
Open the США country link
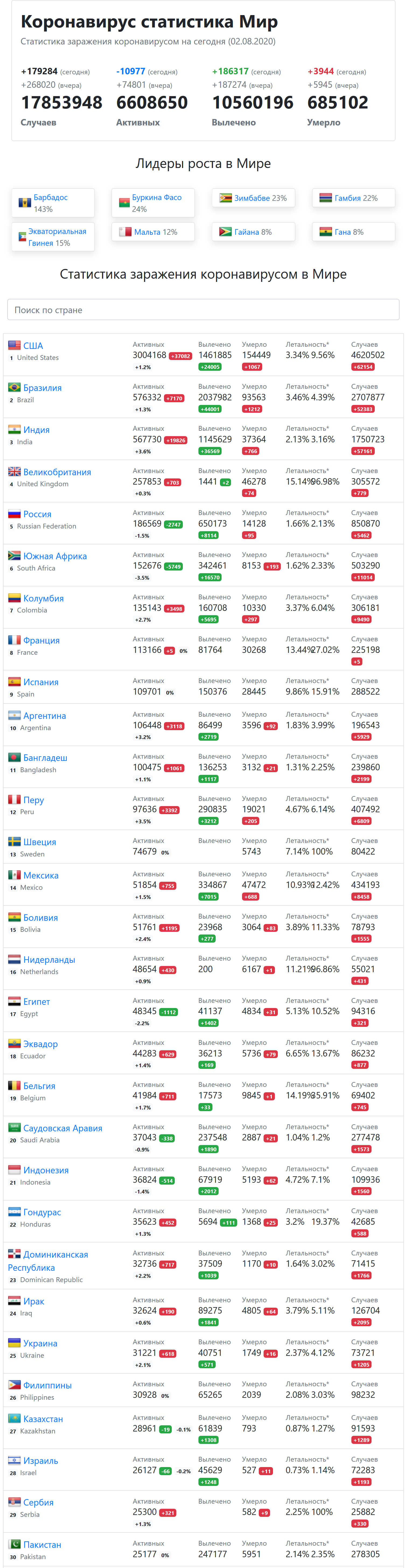coord(33,346)
